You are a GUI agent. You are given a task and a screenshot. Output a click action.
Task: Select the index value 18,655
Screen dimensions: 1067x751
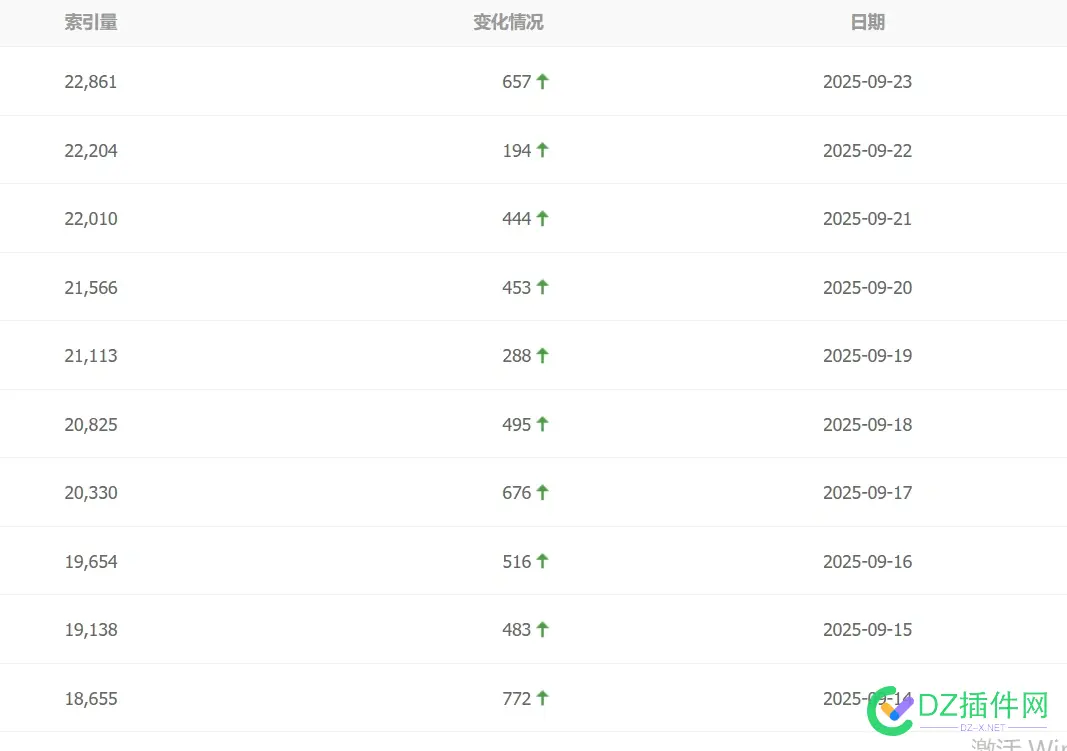pos(91,699)
